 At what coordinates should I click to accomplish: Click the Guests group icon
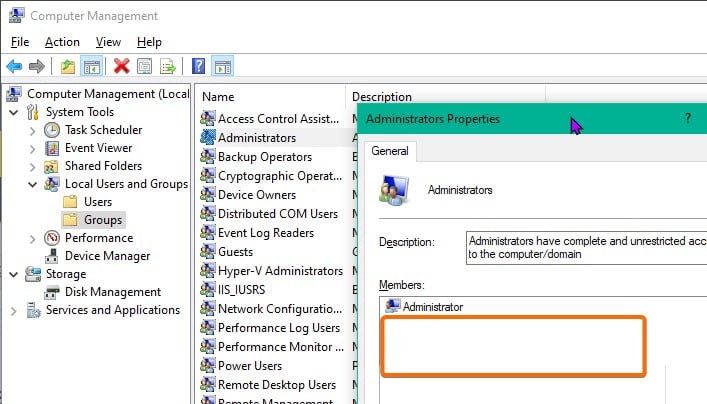point(208,252)
